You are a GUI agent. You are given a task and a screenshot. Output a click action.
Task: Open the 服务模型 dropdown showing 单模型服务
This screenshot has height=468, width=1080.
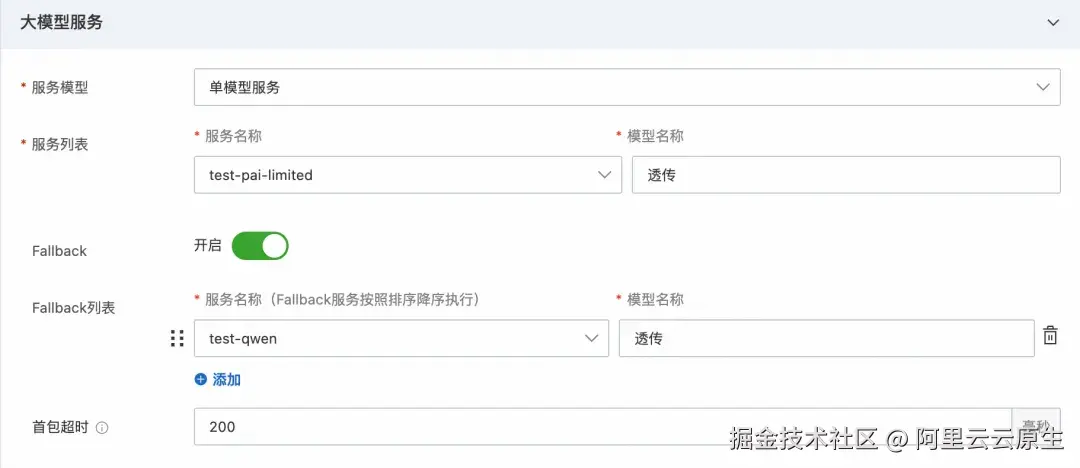click(x=627, y=87)
